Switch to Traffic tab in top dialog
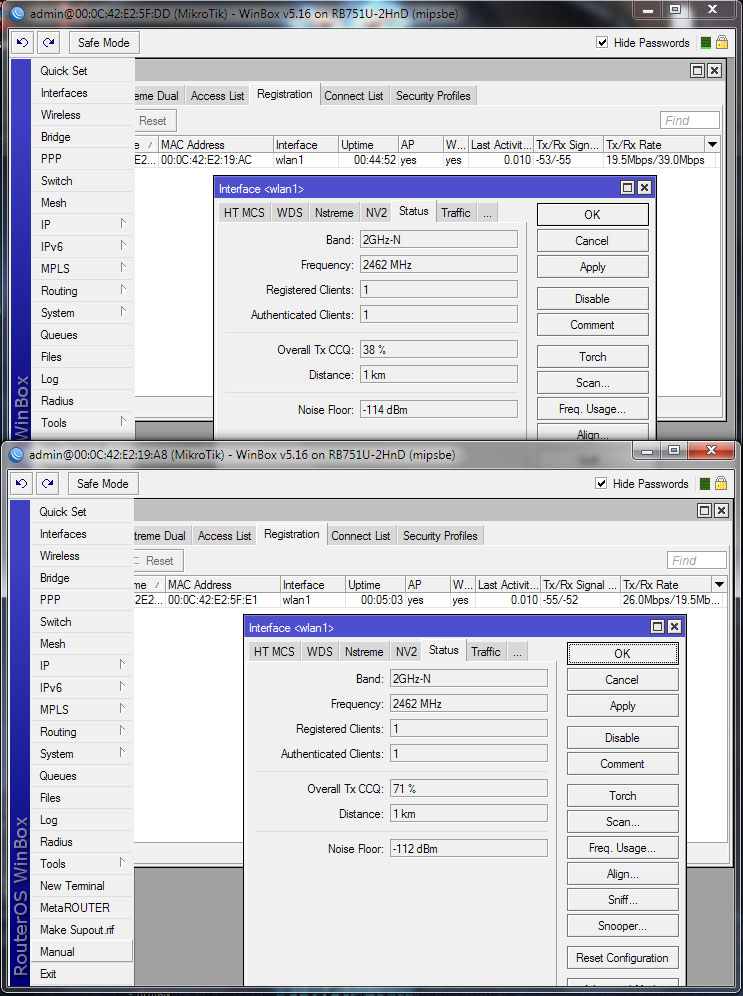 click(x=456, y=213)
